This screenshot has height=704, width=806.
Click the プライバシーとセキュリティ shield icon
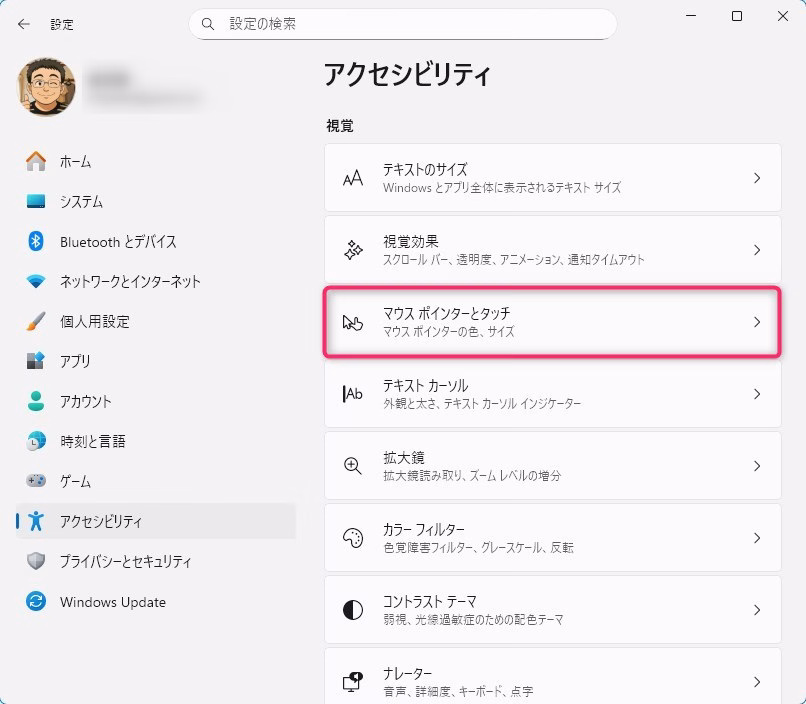tap(36, 561)
